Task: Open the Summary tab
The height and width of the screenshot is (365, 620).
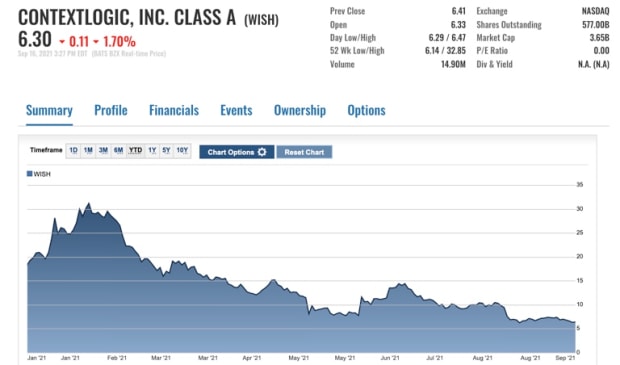Action: tap(49, 110)
